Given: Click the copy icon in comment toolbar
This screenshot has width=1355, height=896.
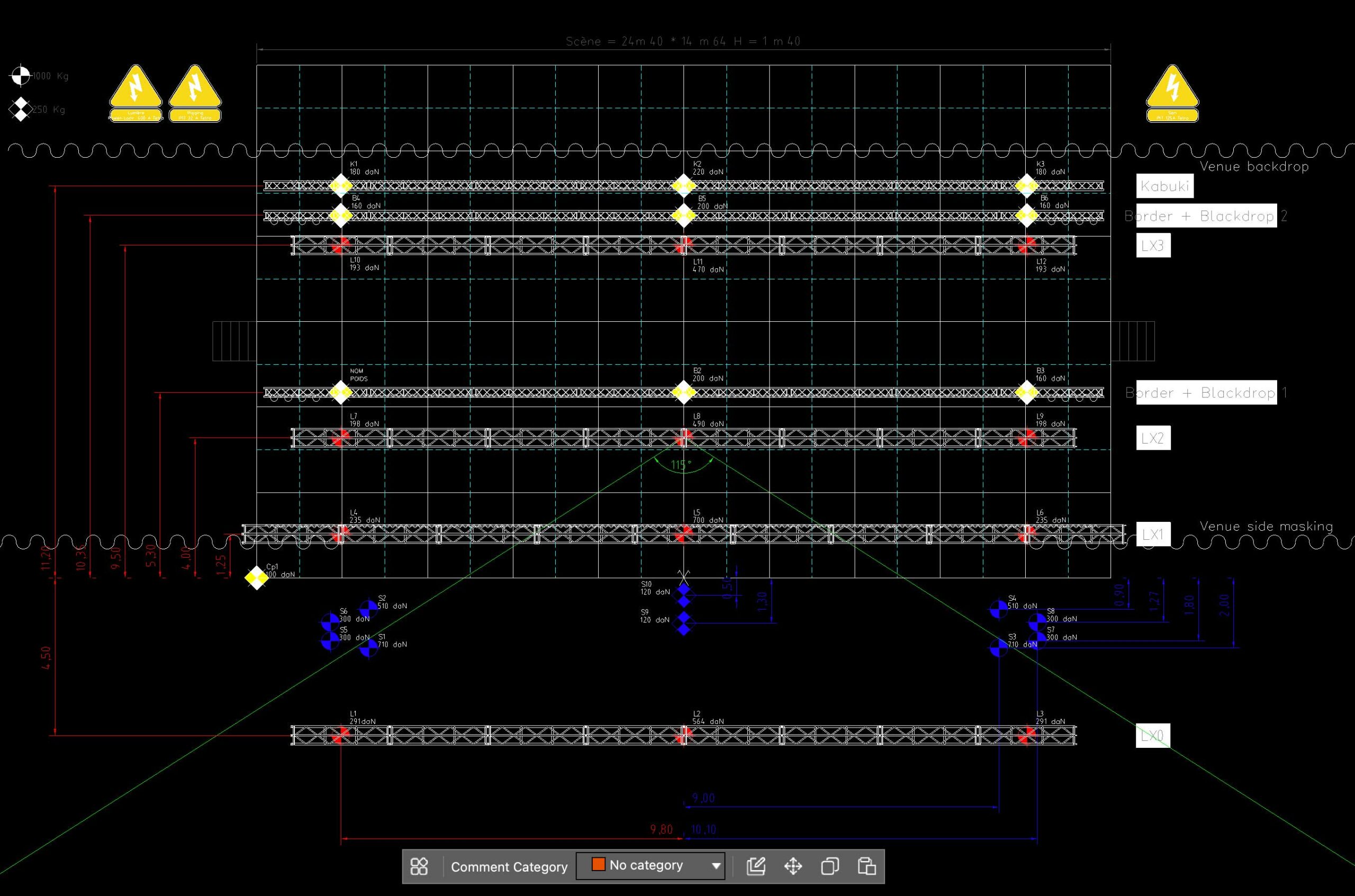Looking at the screenshot, I should coord(829,866).
